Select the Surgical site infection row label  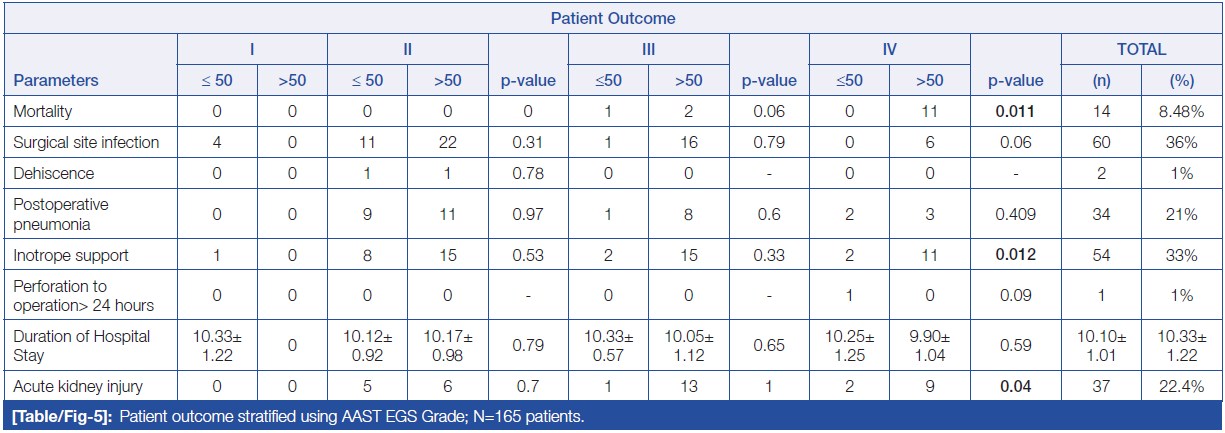(x=86, y=142)
